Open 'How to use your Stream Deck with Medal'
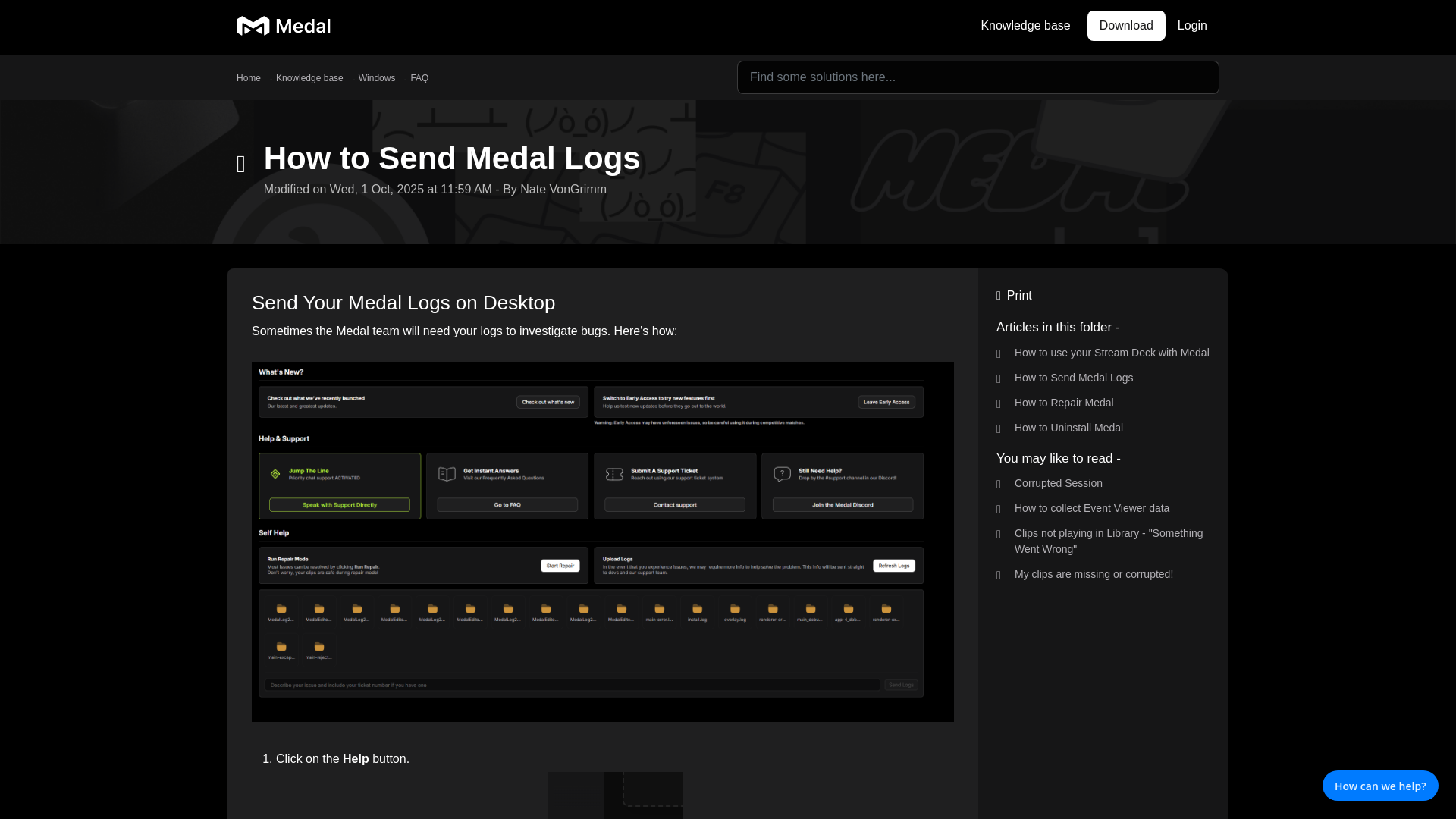 [1112, 353]
